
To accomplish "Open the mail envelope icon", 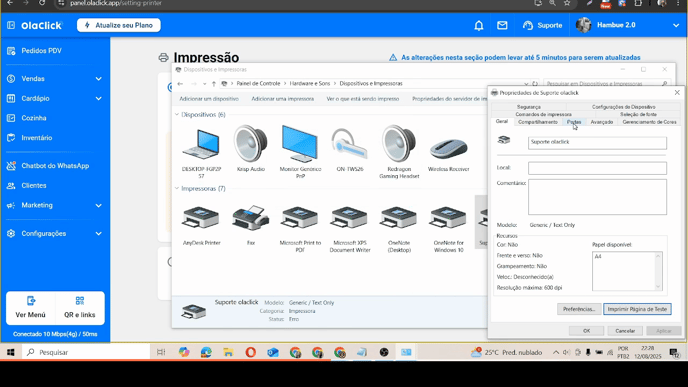I will click(x=502, y=25).
